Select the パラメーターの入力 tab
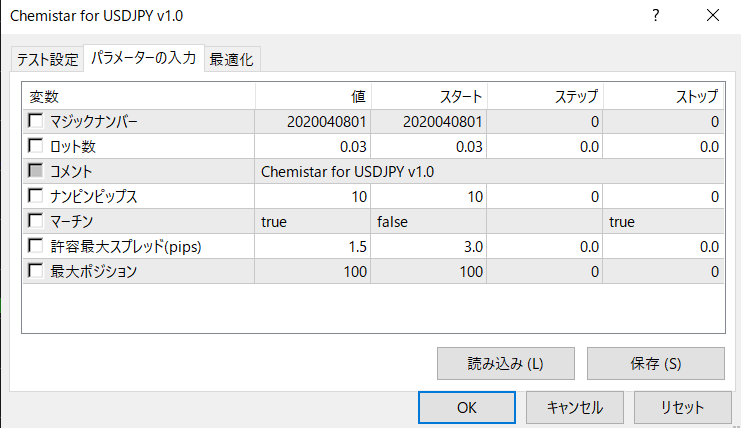Viewport: 741px width, 428px height. 143,58
